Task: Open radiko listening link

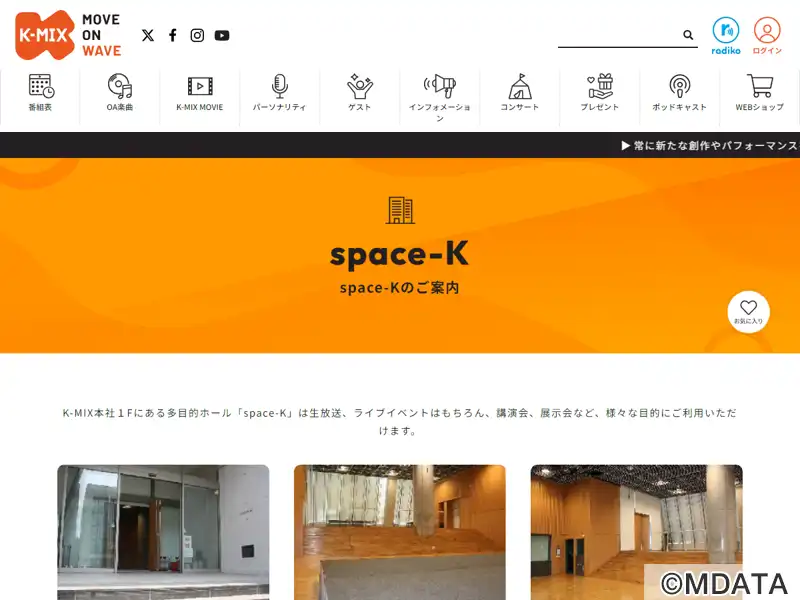Action: (x=726, y=35)
